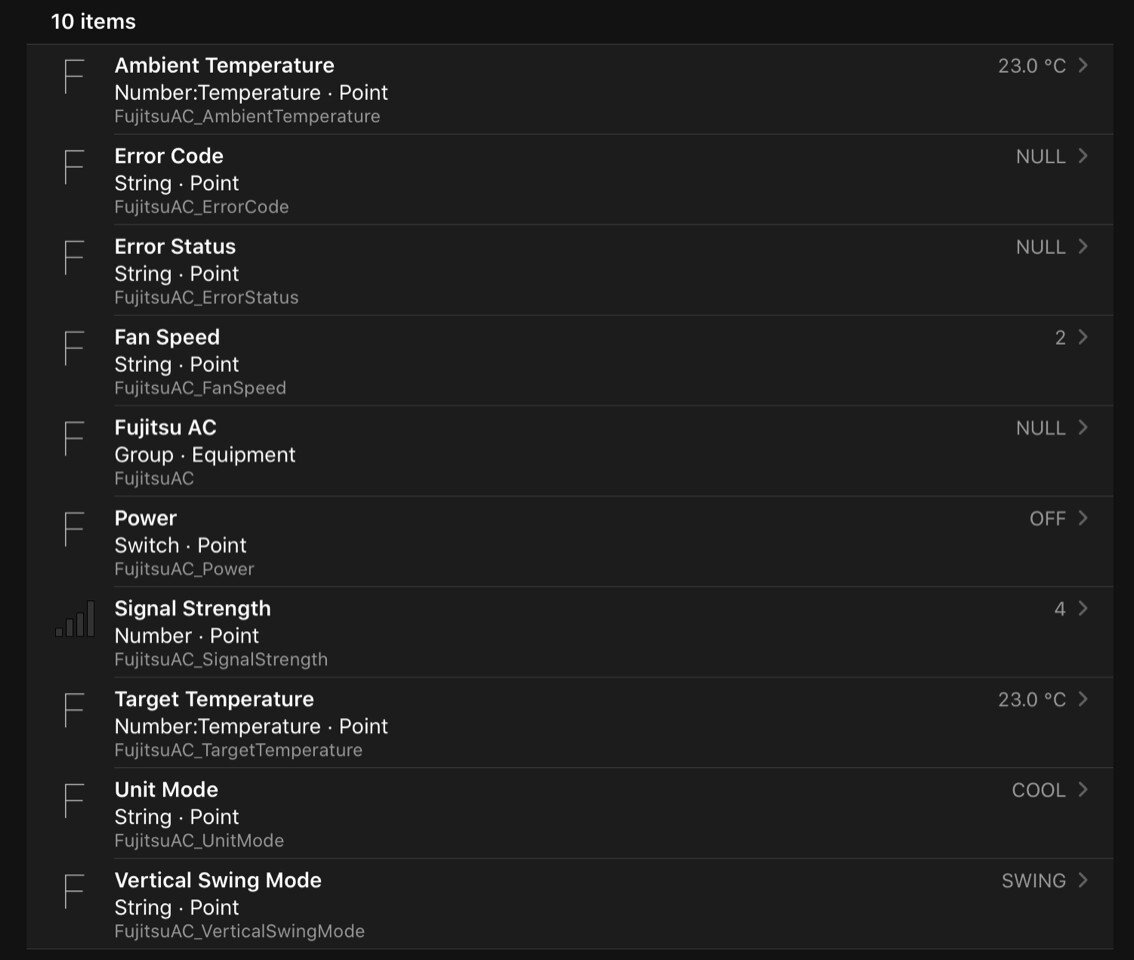Select the Error Status item title

point(175,246)
